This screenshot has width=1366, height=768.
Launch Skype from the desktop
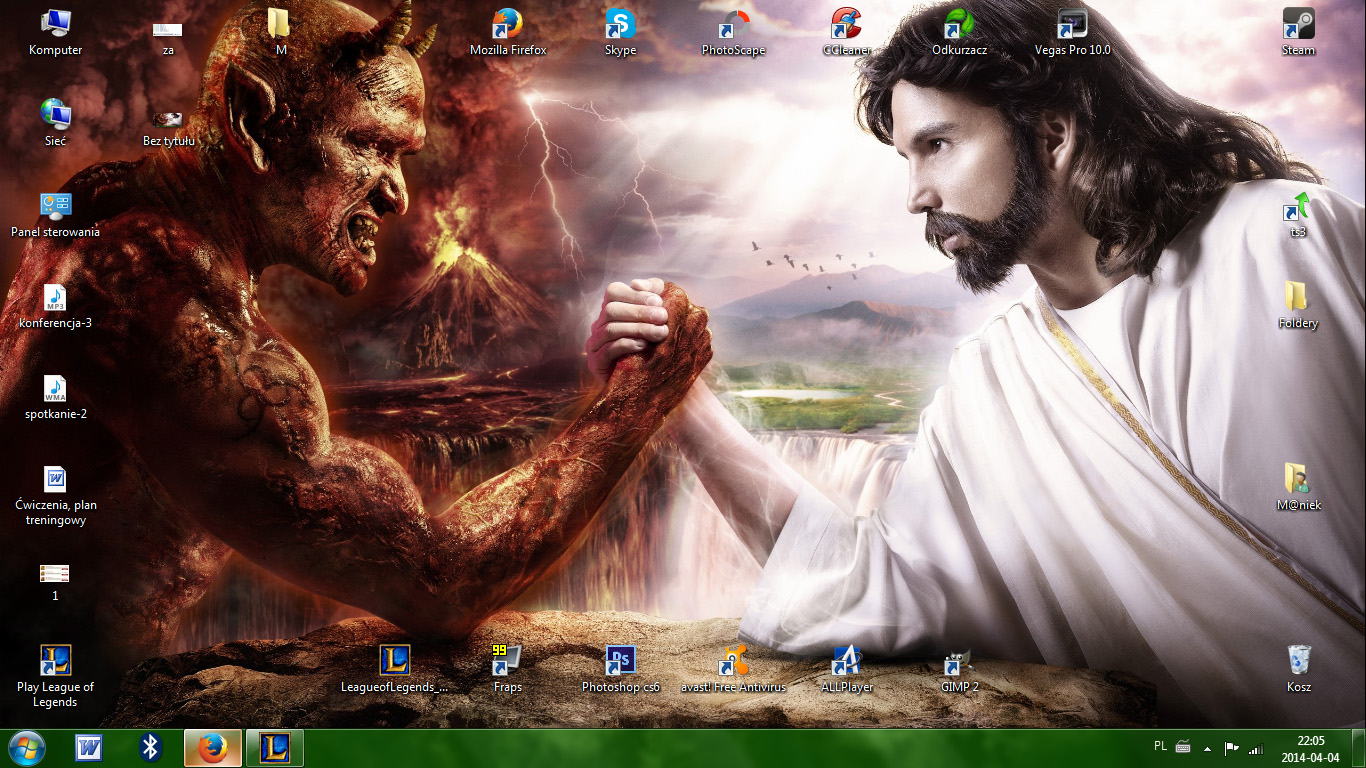click(620, 31)
